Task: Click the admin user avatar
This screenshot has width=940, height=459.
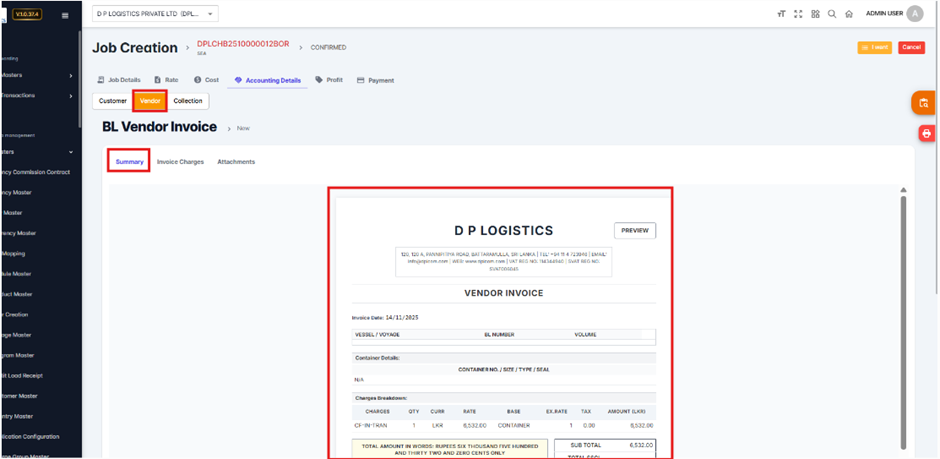Action: coord(915,14)
